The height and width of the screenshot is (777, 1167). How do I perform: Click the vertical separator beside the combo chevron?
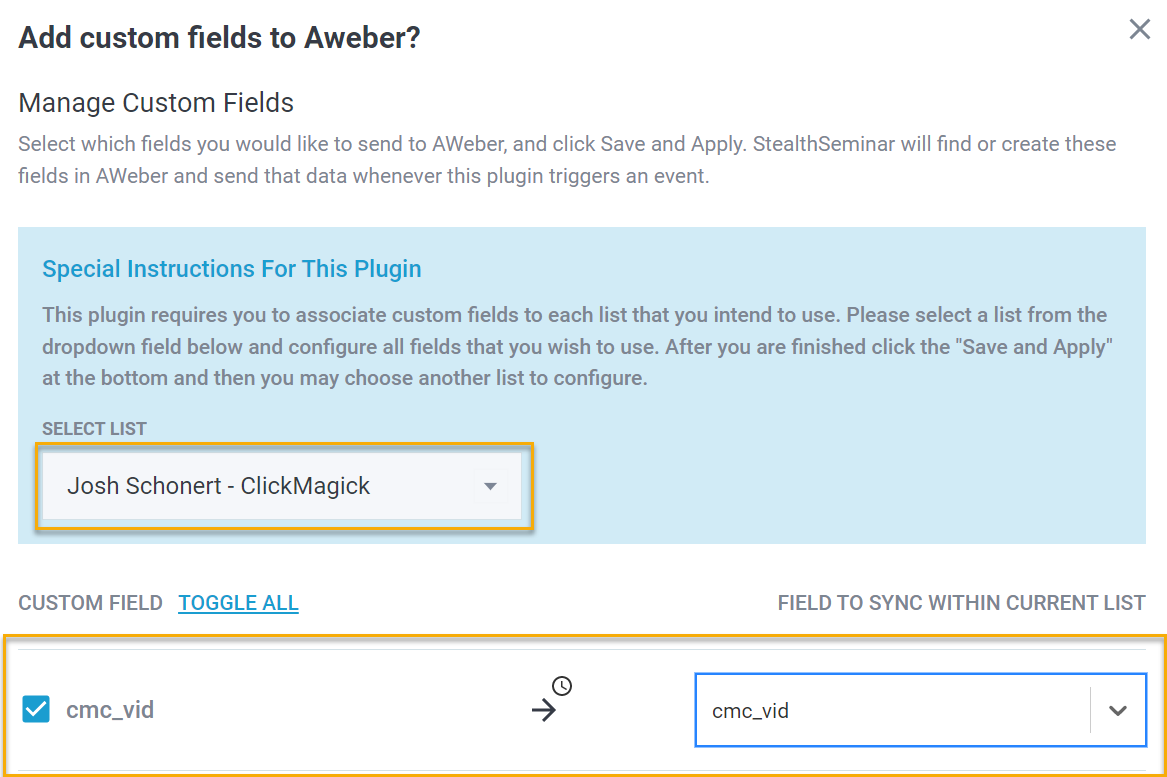[1090, 711]
